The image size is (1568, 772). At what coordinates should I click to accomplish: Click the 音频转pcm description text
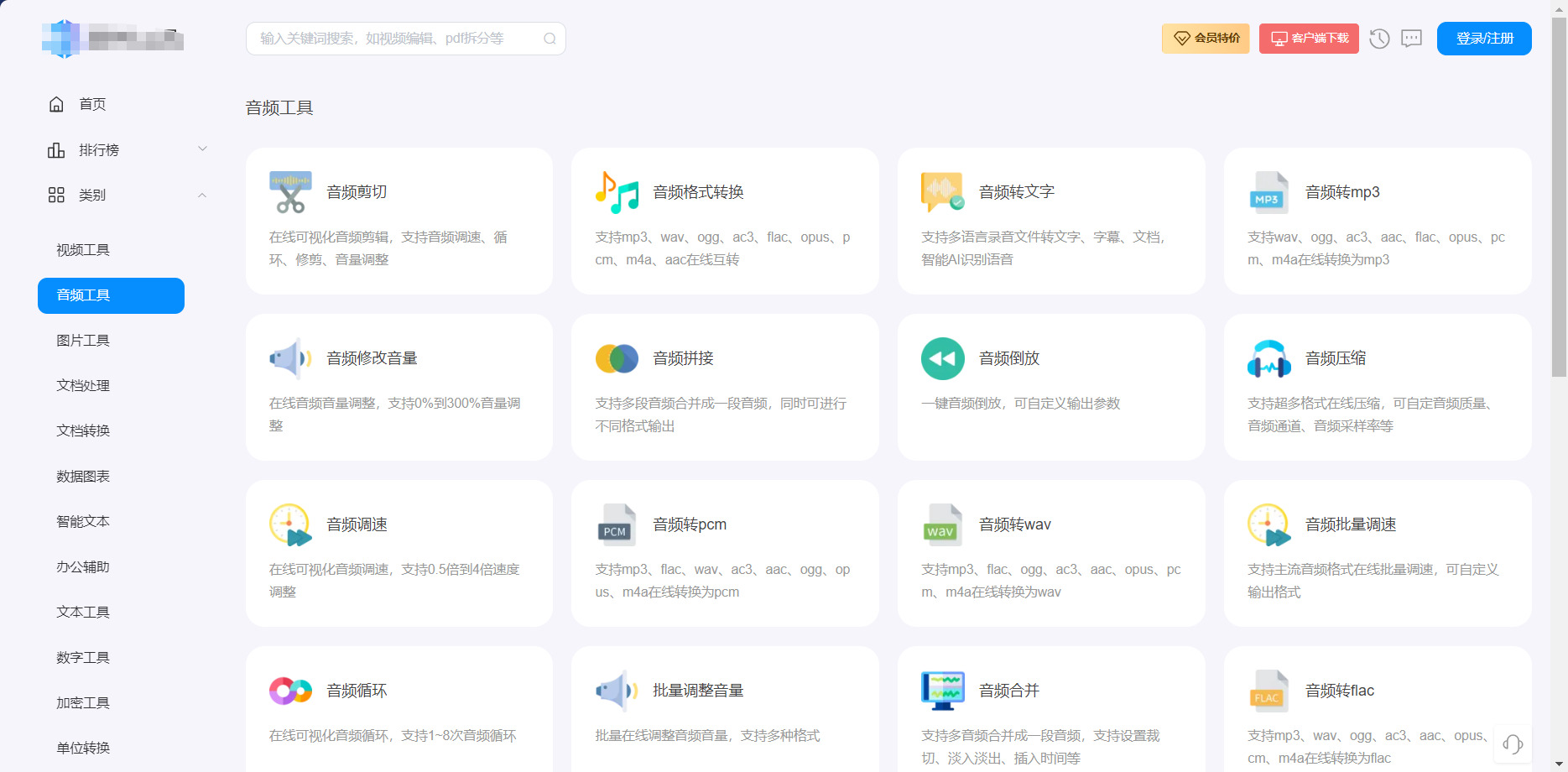(722, 581)
